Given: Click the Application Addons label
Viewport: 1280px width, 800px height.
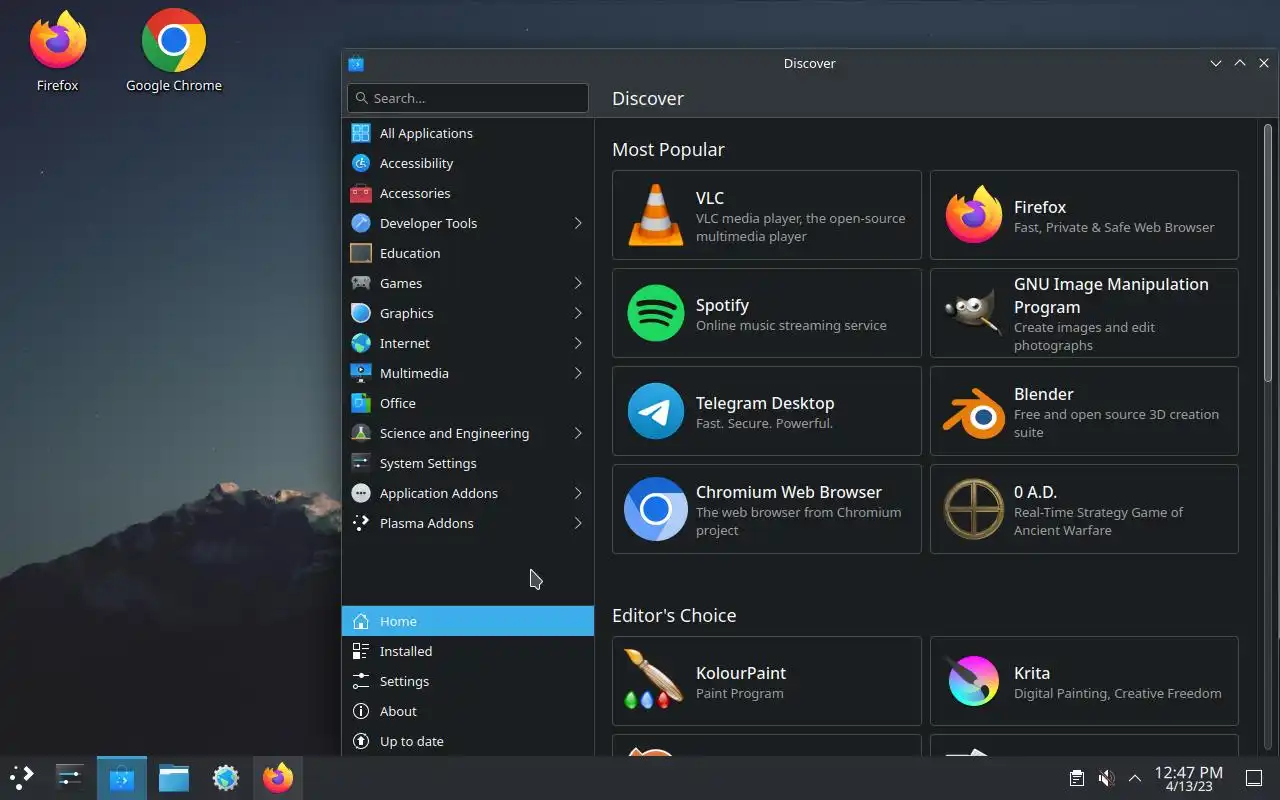Looking at the screenshot, I should tap(438, 493).
